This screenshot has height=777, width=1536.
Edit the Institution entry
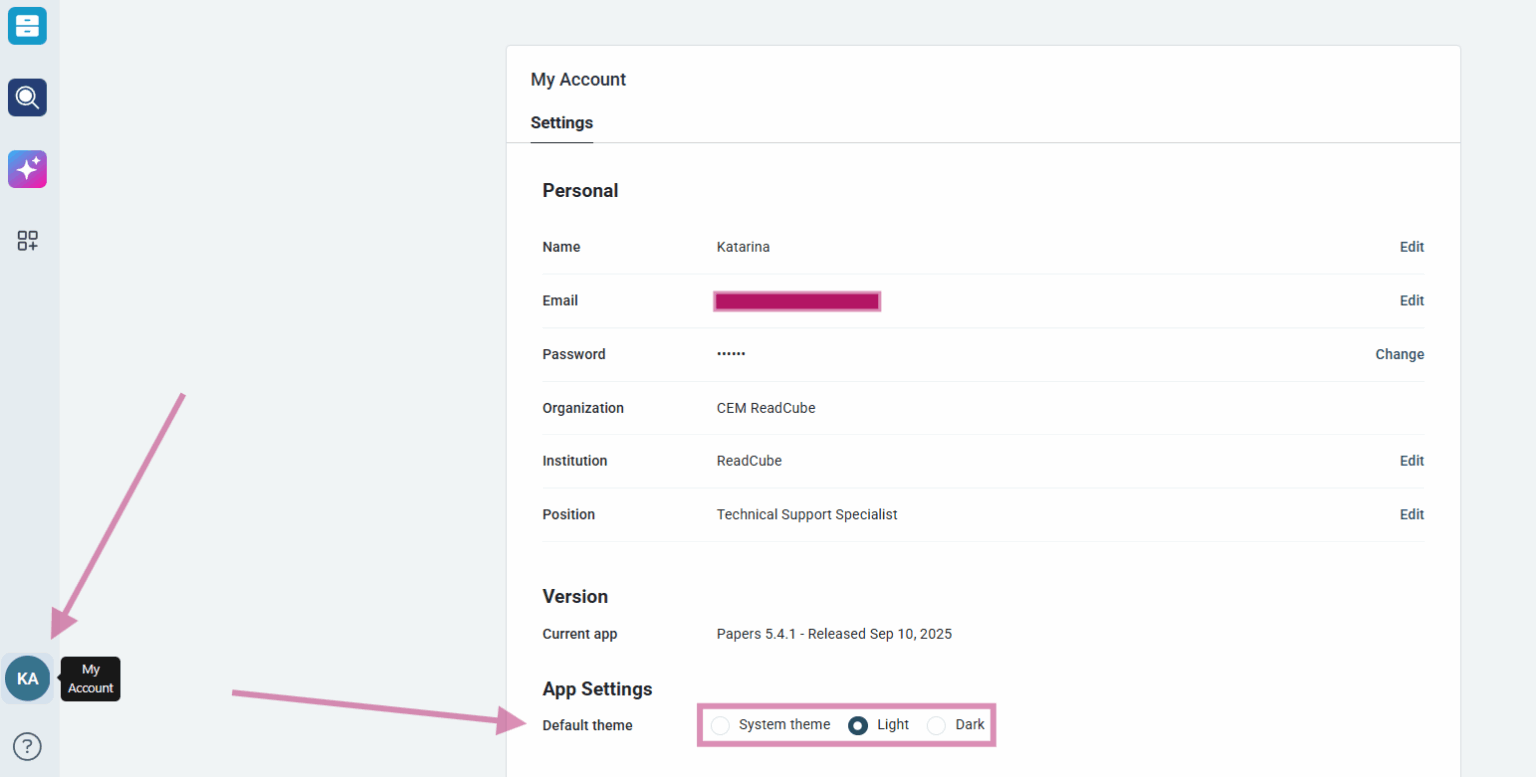coord(1411,461)
